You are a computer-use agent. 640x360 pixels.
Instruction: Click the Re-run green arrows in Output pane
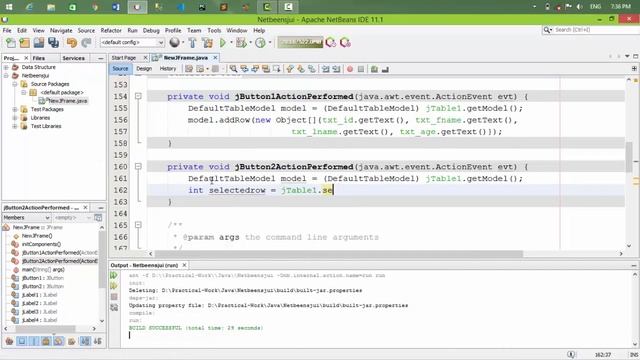point(114,276)
